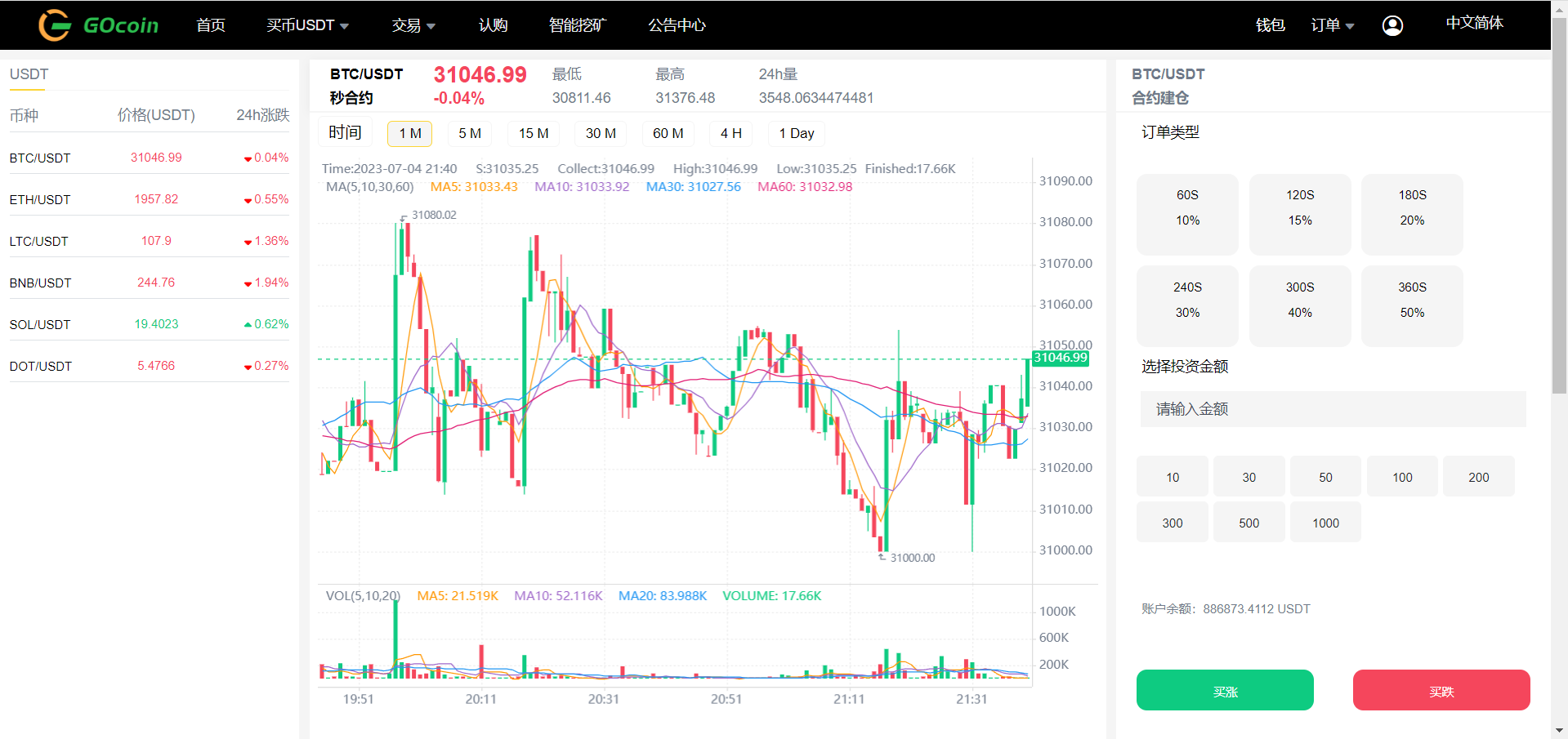The image size is (1568, 739).
Task: Click the MA5: 31033.43 indicator label
Action: coord(474,187)
